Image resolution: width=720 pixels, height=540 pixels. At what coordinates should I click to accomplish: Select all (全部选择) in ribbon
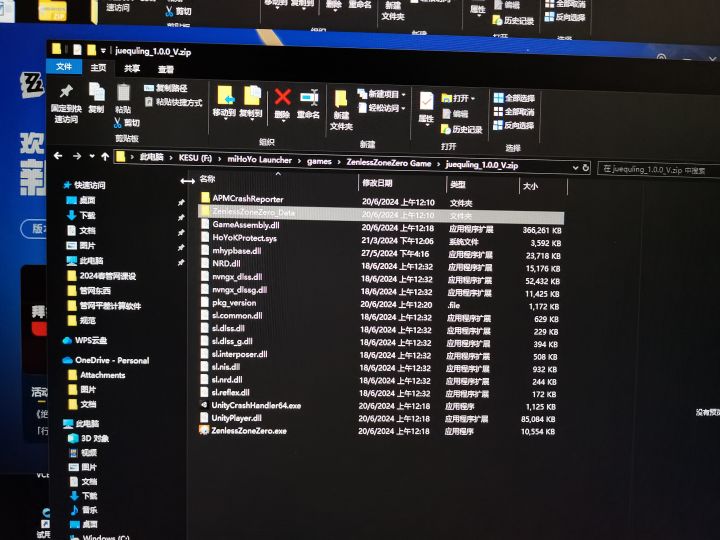tap(514, 98)
